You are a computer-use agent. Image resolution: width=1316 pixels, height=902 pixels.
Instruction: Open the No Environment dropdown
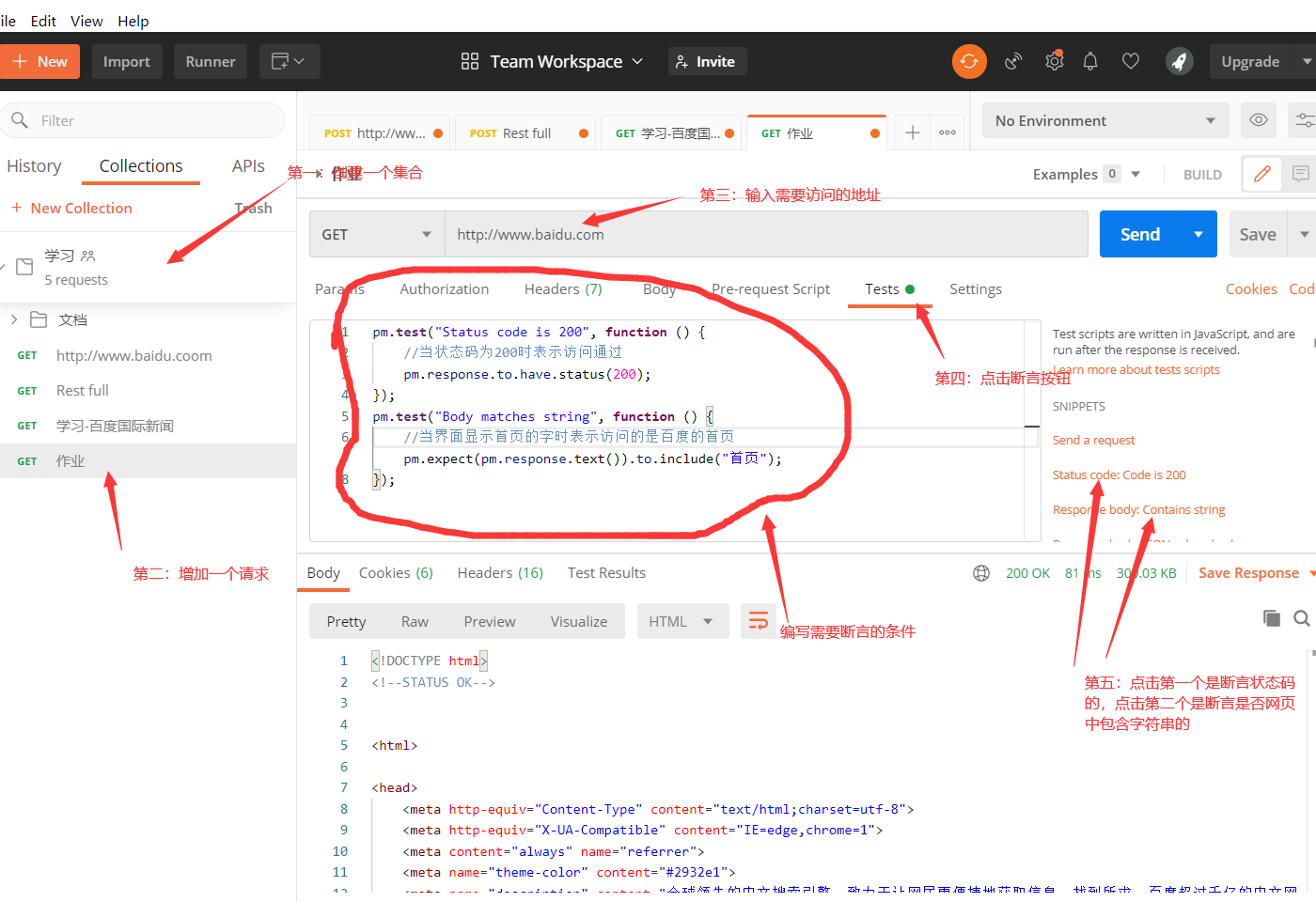coord(1105,120)
